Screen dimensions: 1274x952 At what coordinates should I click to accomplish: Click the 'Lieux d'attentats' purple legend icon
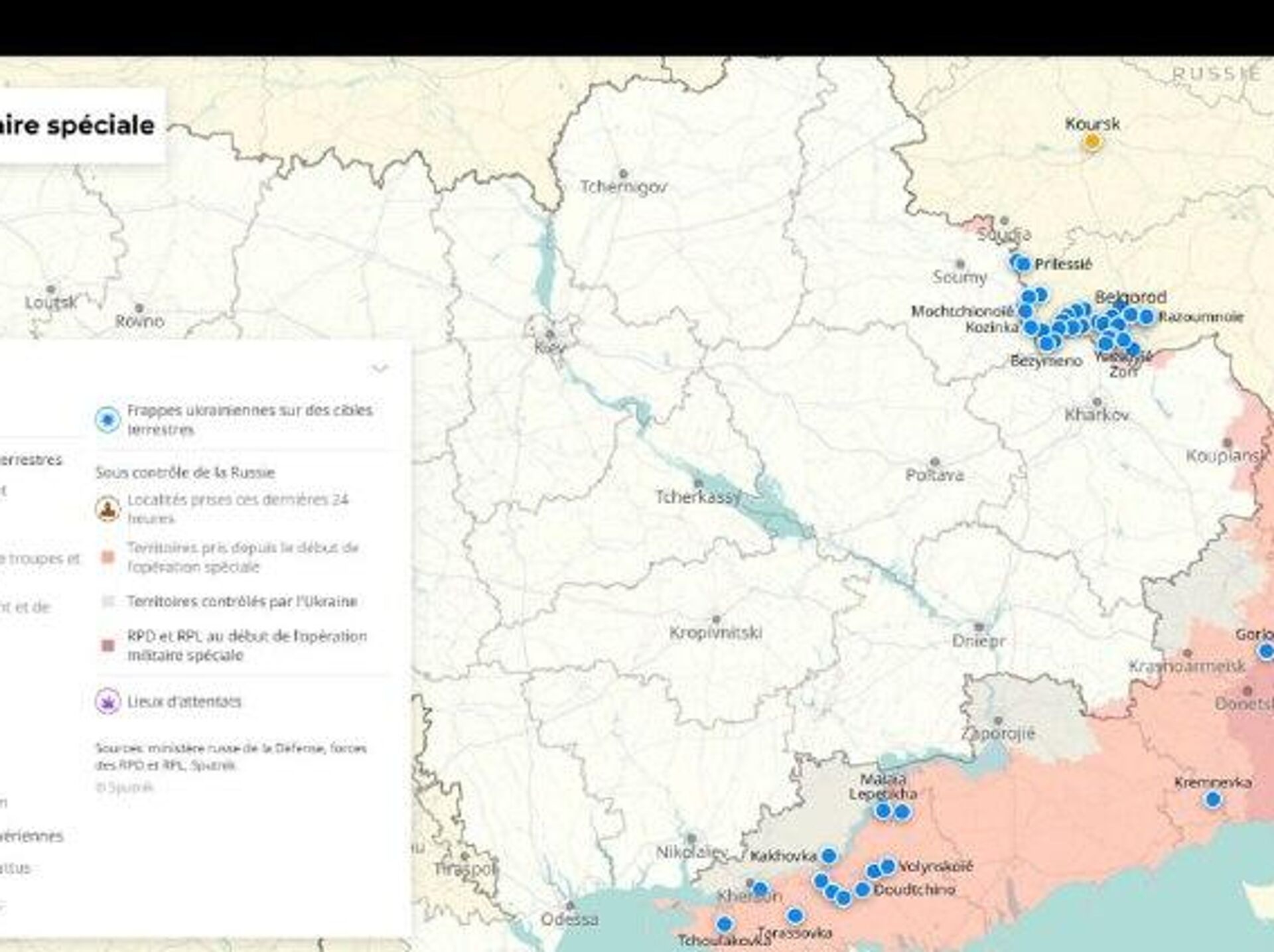(107, 701)
